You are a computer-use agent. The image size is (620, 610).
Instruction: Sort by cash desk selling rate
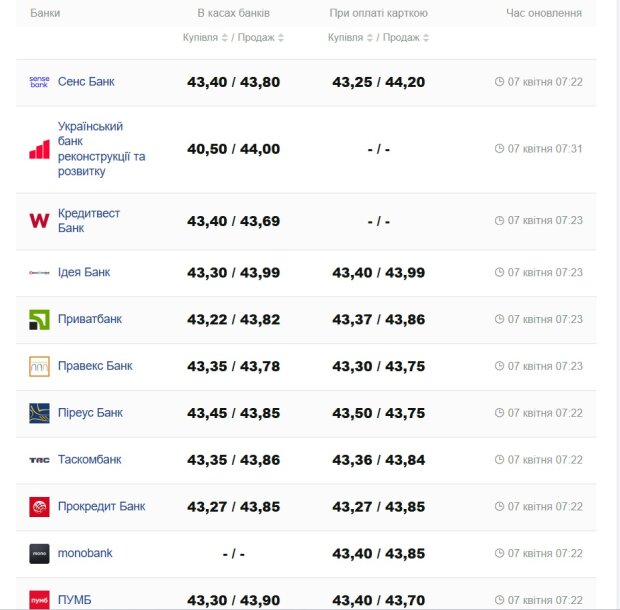[x=259, y=38]
